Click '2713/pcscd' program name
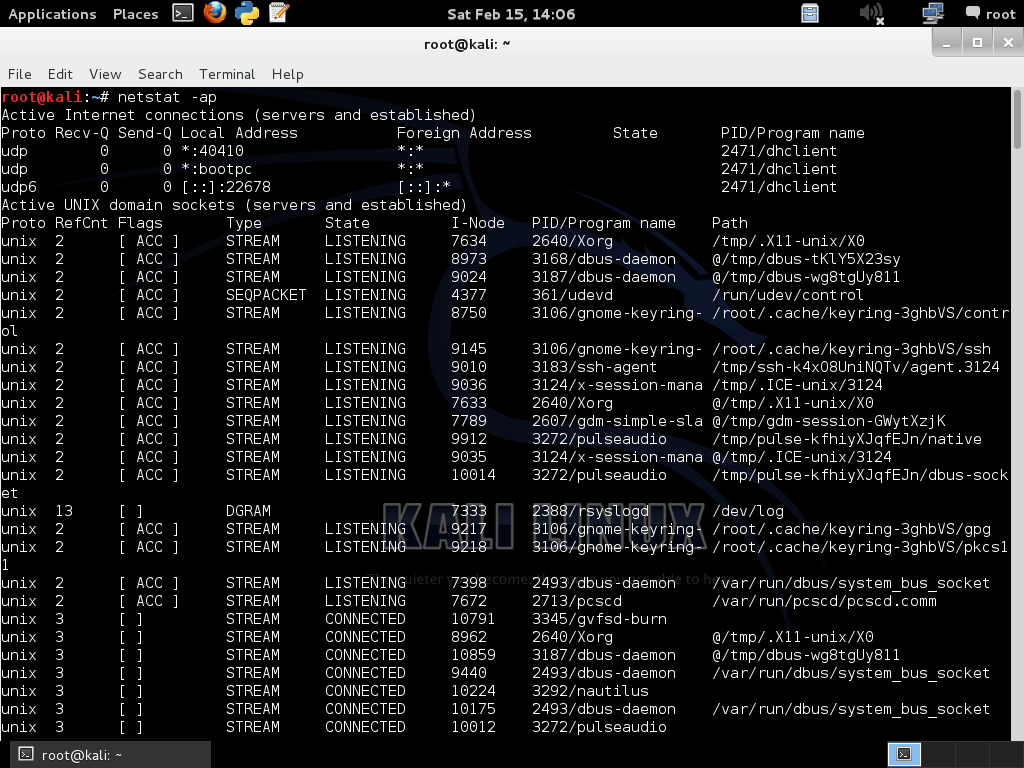 [x=577, y=601]
